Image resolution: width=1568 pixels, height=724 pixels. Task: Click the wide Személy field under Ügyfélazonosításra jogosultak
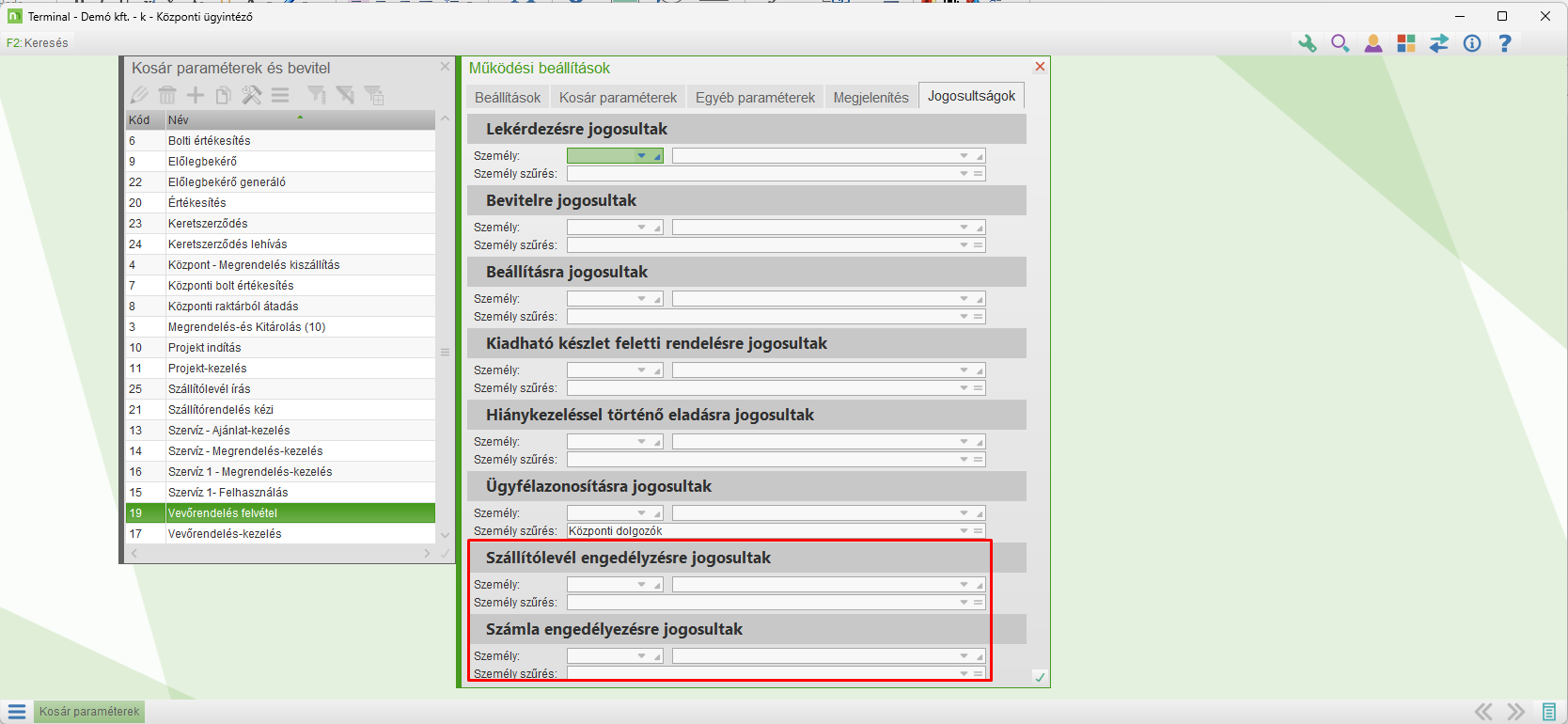[828, 513]
